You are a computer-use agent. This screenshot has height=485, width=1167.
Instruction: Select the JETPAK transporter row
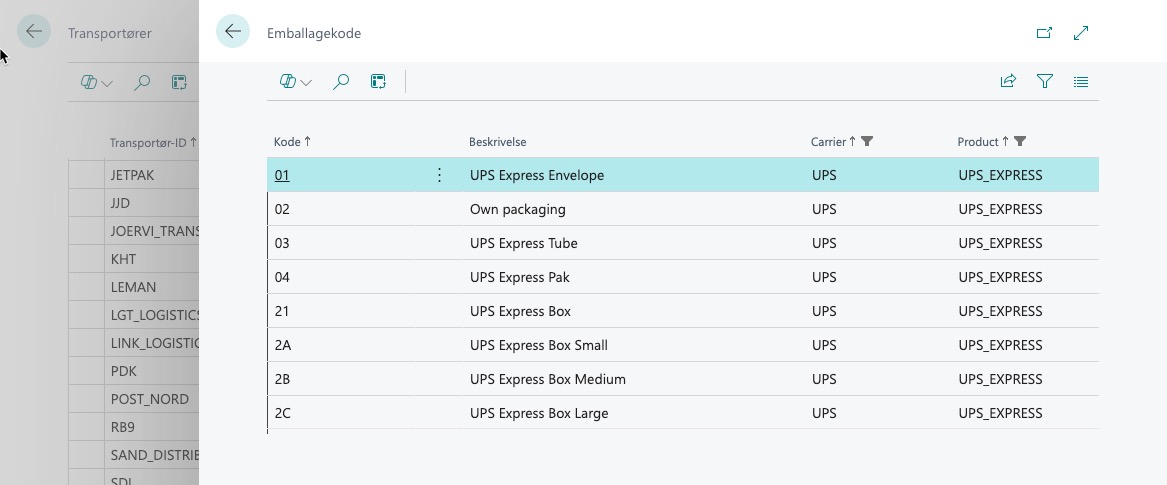[x=132, y=175]
